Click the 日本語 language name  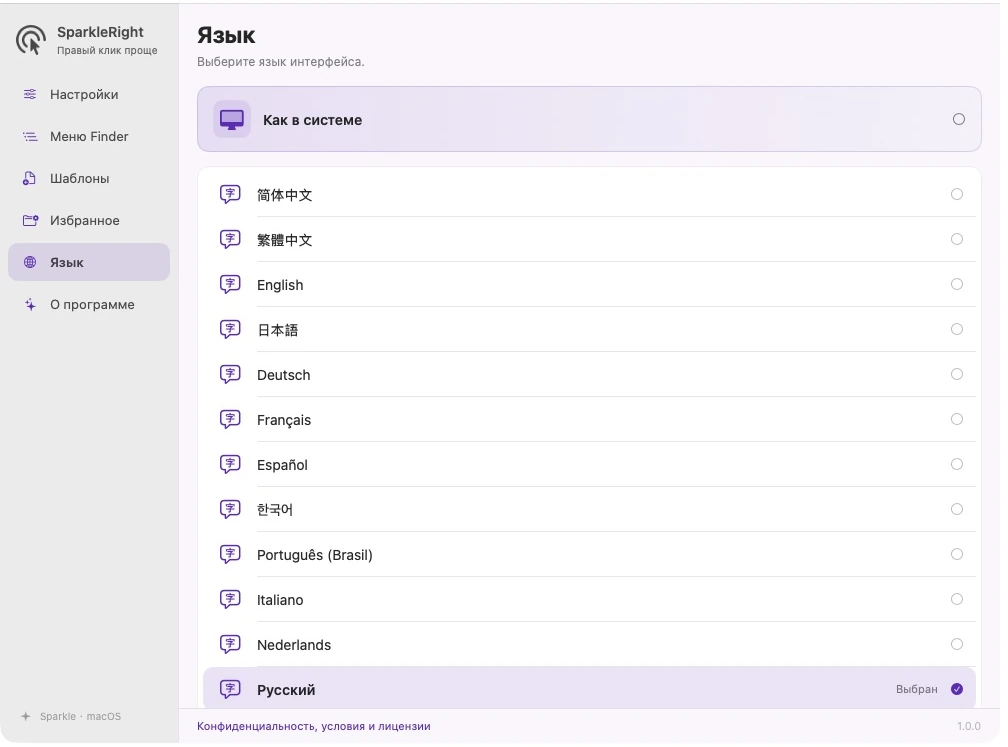278,330
